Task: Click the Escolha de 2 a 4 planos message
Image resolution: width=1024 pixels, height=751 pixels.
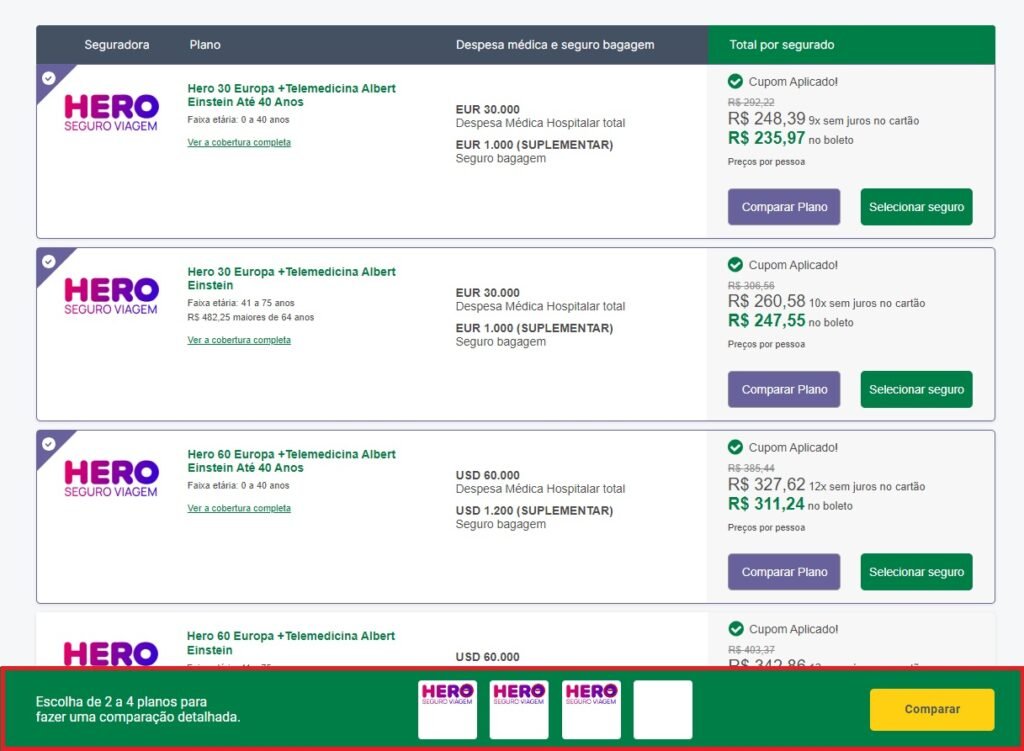Action: point(138,709)
